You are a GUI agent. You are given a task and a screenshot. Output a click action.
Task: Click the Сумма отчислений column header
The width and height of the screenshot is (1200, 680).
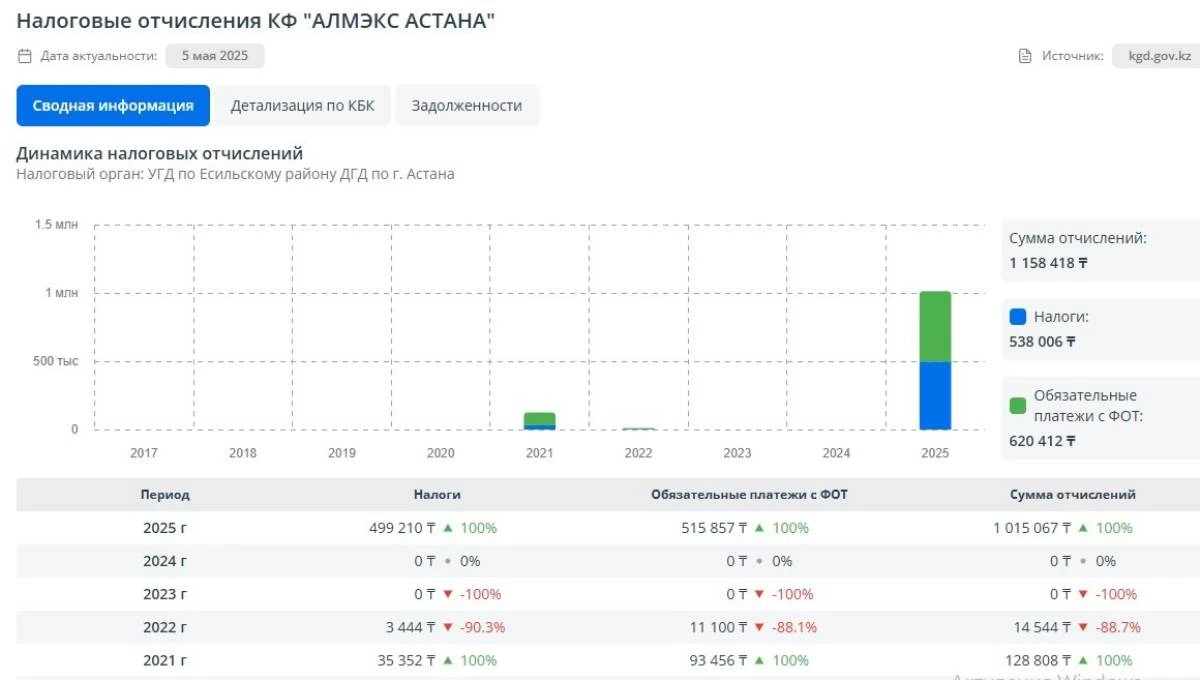(1086, 494)
